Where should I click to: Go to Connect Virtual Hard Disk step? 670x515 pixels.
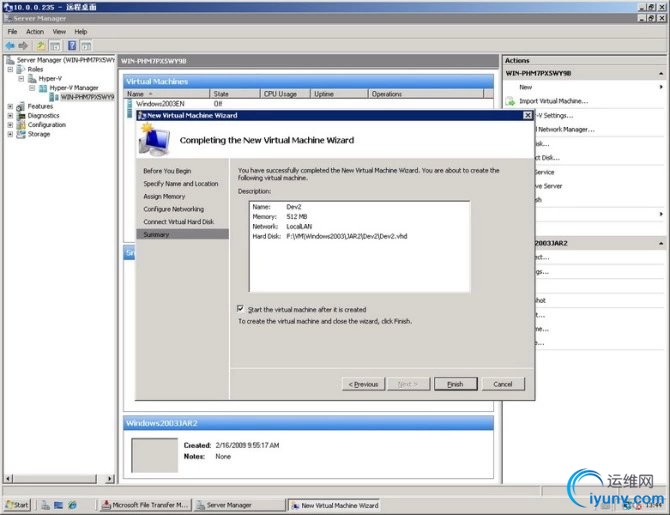click(x=179, y=222)
